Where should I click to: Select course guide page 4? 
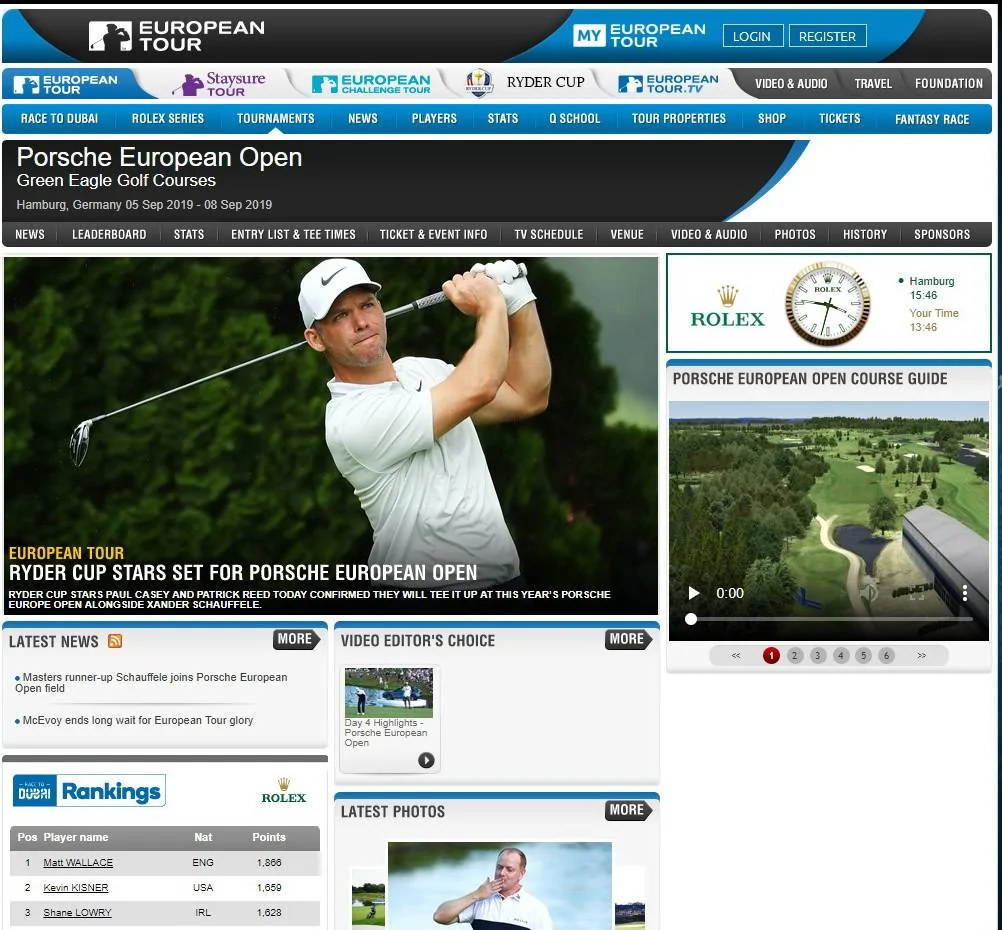pyautogui.click(x=840, y=655)
